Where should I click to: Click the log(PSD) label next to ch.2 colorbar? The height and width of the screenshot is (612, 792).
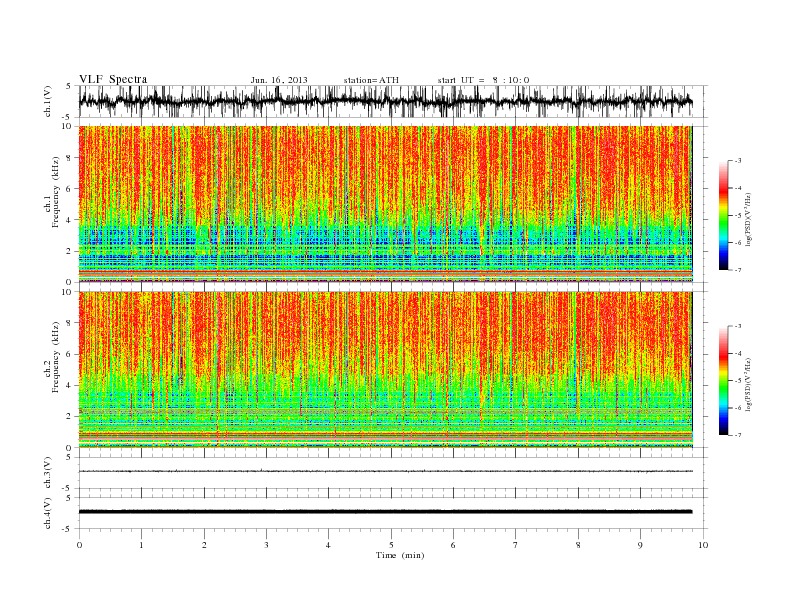coord(750,384)
